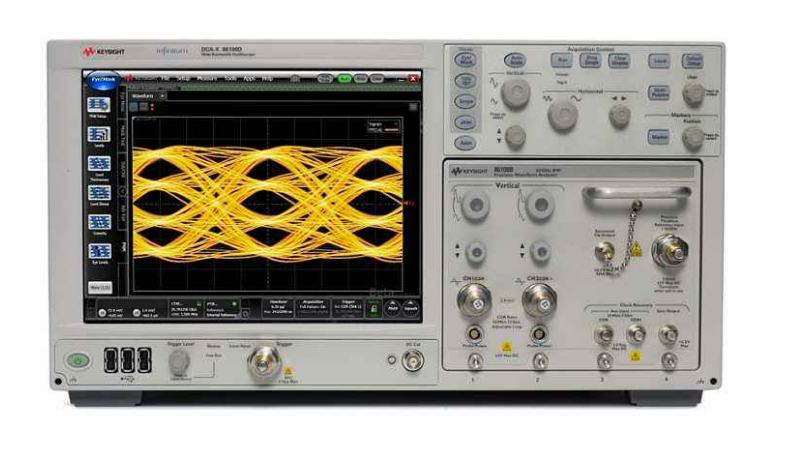Viewport: 810px width, 473px height.
Task: Switch to the Mask Test vertical tab
Action: 123,137
